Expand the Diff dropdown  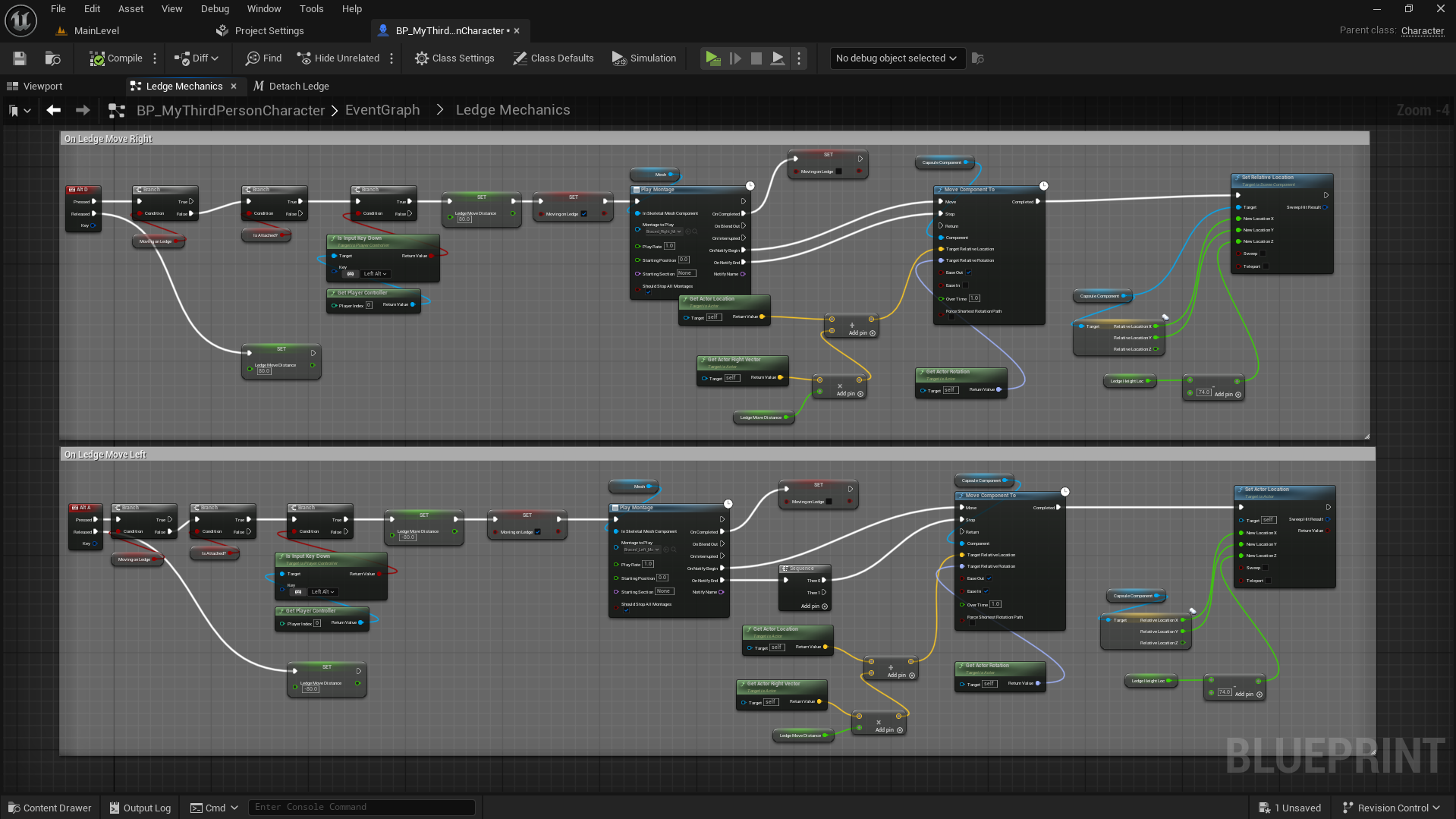click(197, 58)
